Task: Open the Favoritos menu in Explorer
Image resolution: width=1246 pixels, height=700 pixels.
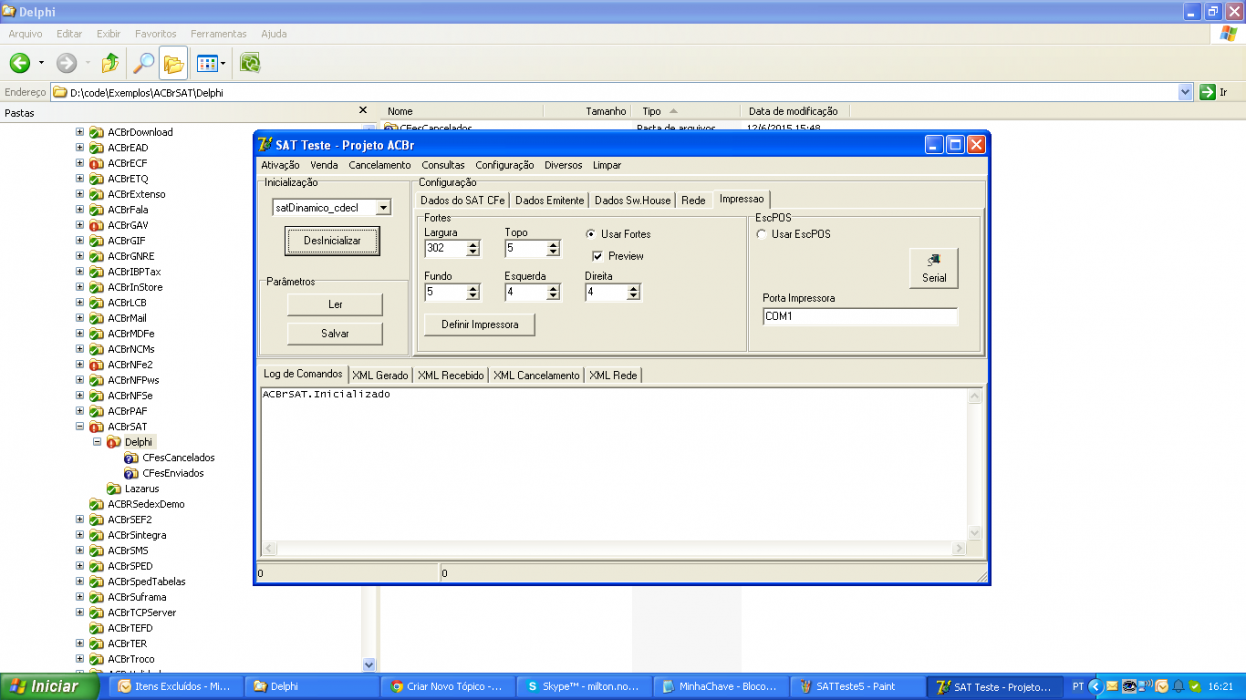Action: tap(155, 33)
